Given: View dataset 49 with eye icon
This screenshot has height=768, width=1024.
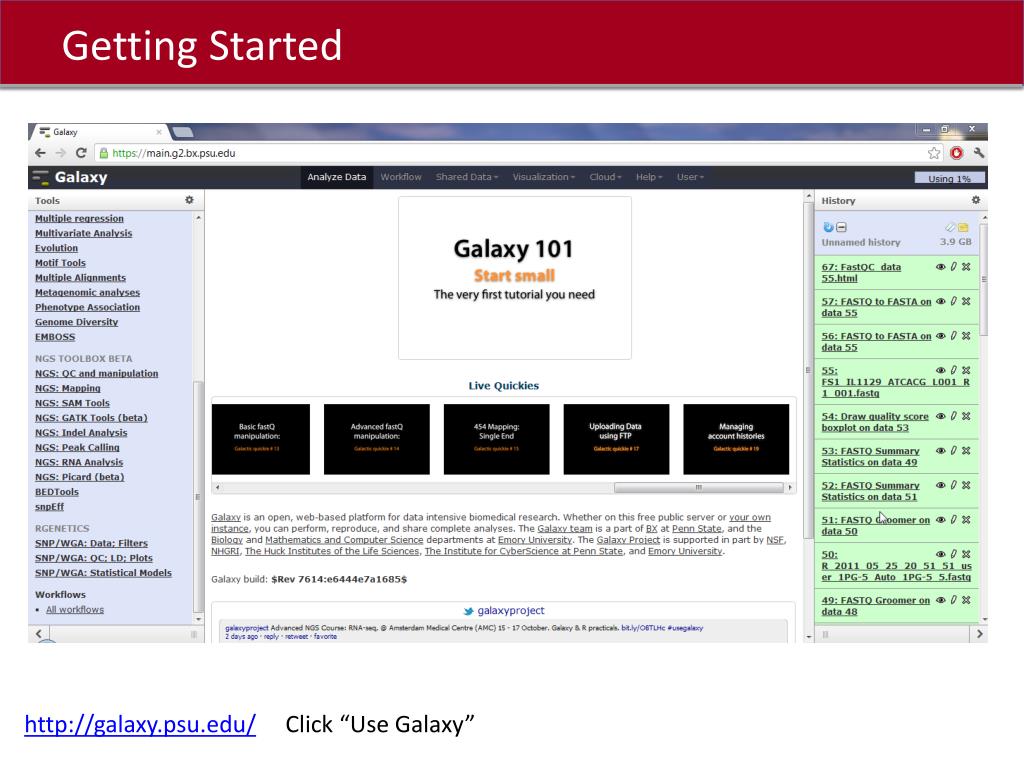Looking at the screenshot, I should coord(940,600).
